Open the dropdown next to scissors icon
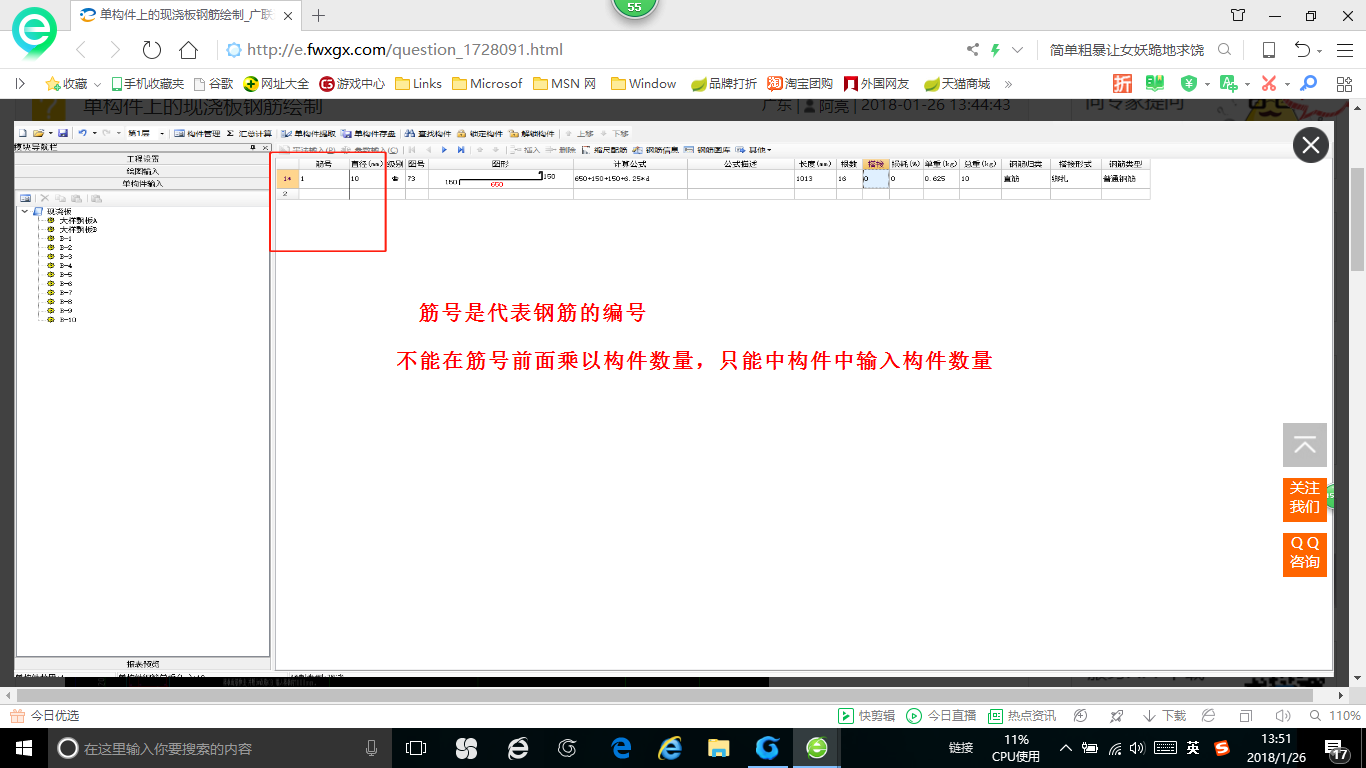Image resolution: width=1366 pixels, height=768 pixels. coord(1287,85)
